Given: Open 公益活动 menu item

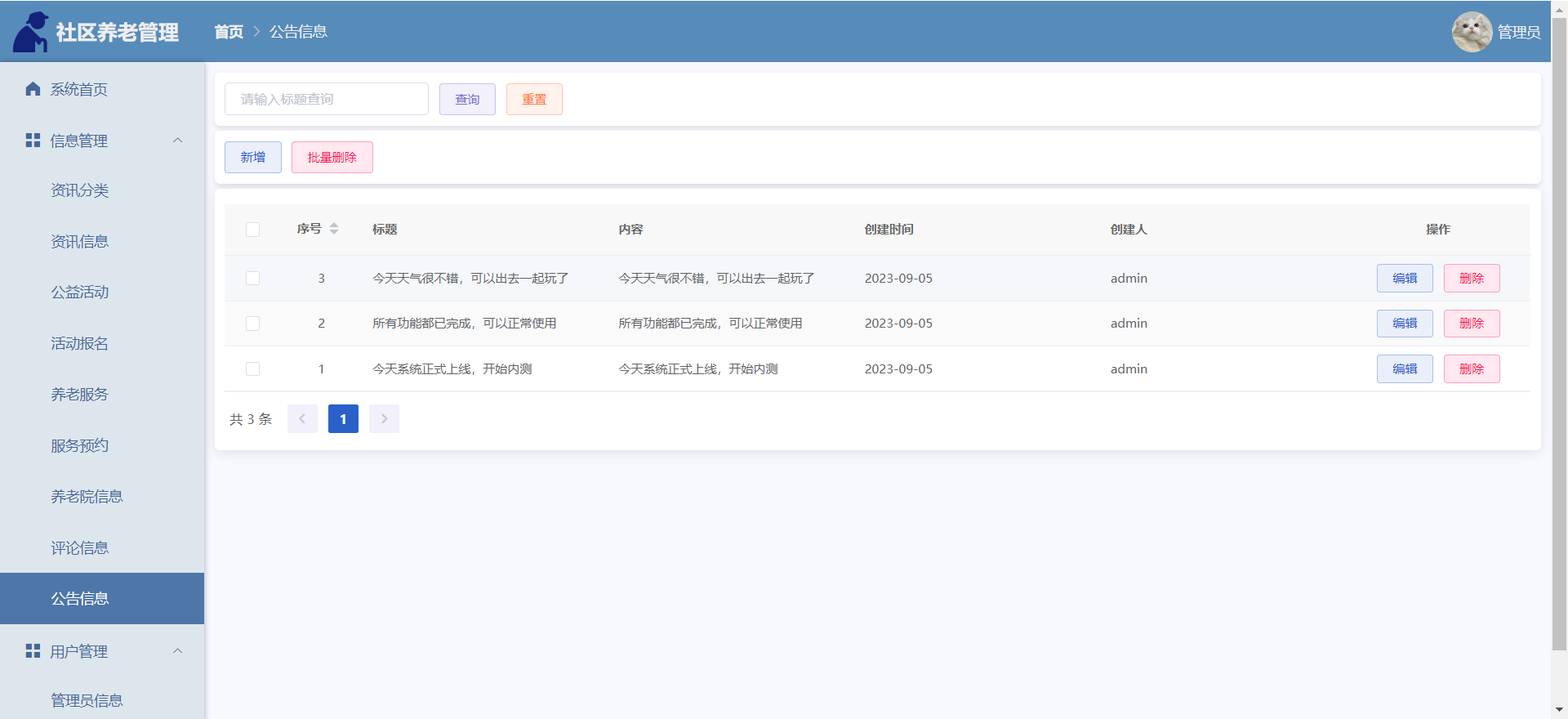Looking at the screenshot, I should 102,293.
